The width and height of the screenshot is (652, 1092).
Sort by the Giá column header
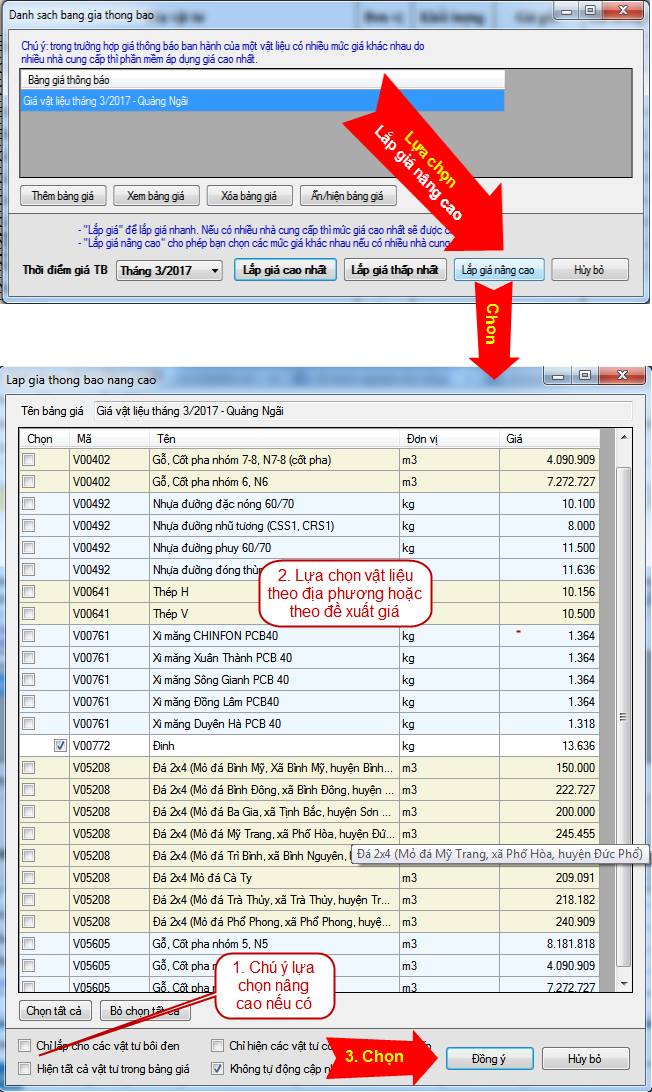tap(550, 438)
